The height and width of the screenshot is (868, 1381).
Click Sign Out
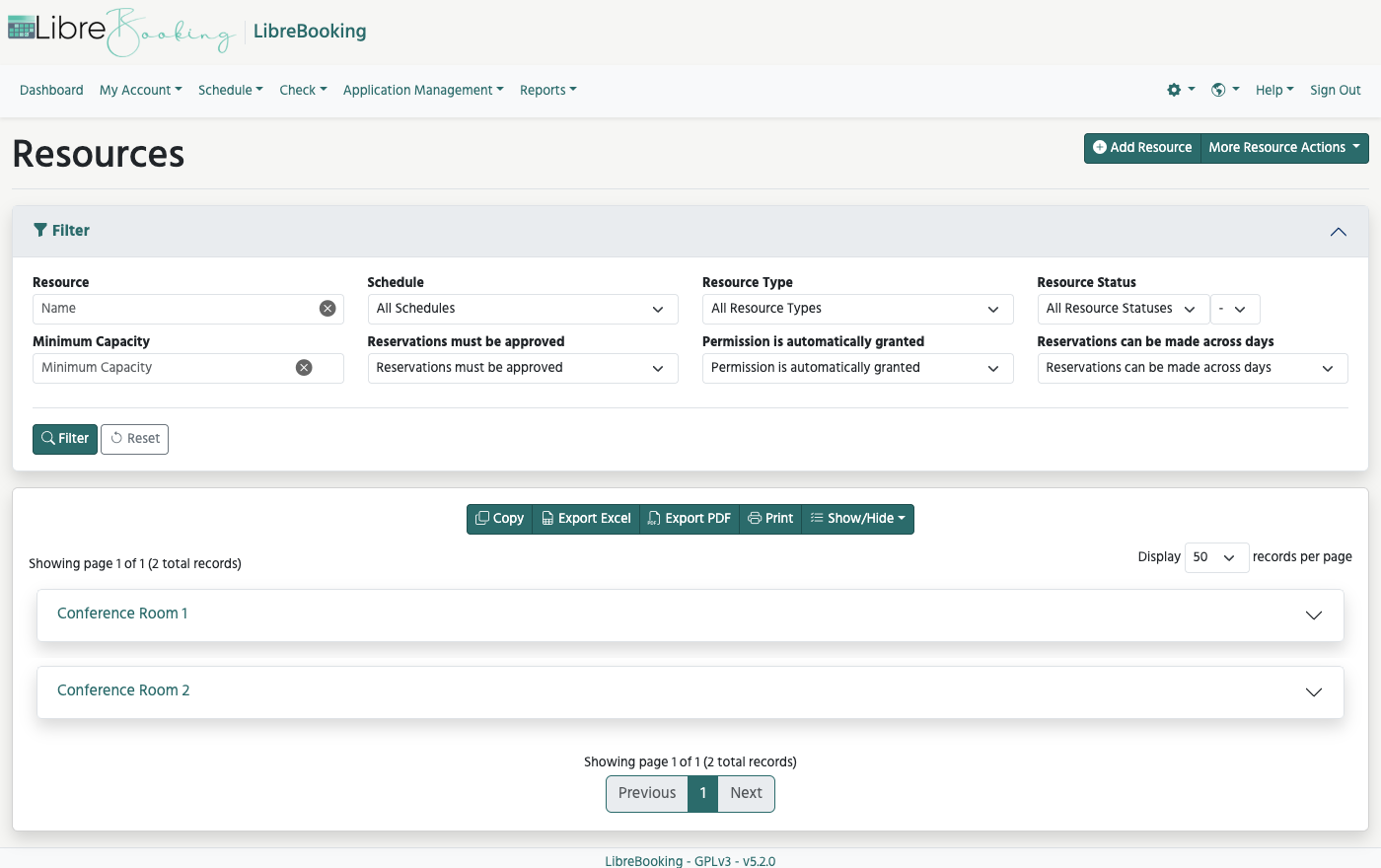1336,90
